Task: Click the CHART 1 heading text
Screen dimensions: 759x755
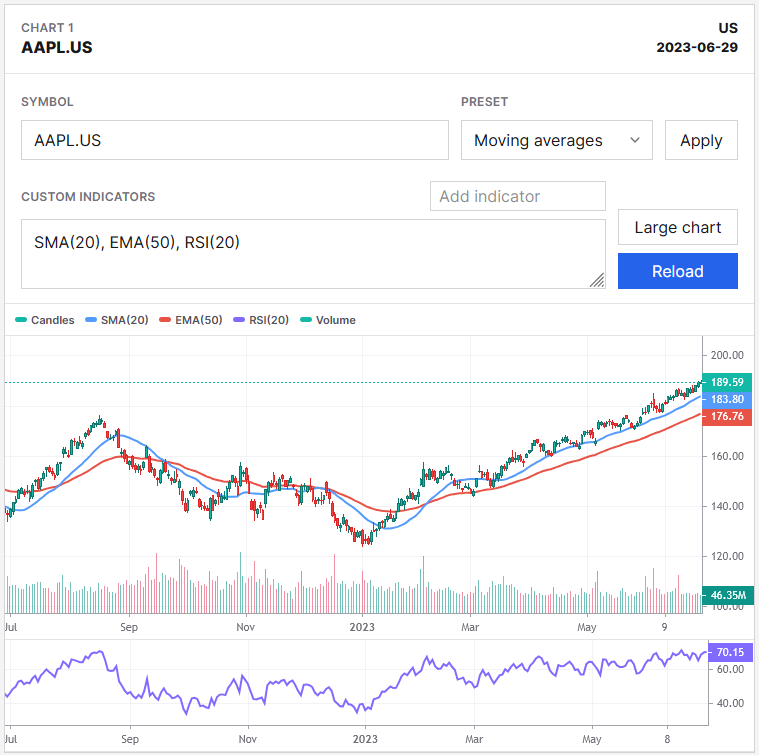Action: pos(47,28)
